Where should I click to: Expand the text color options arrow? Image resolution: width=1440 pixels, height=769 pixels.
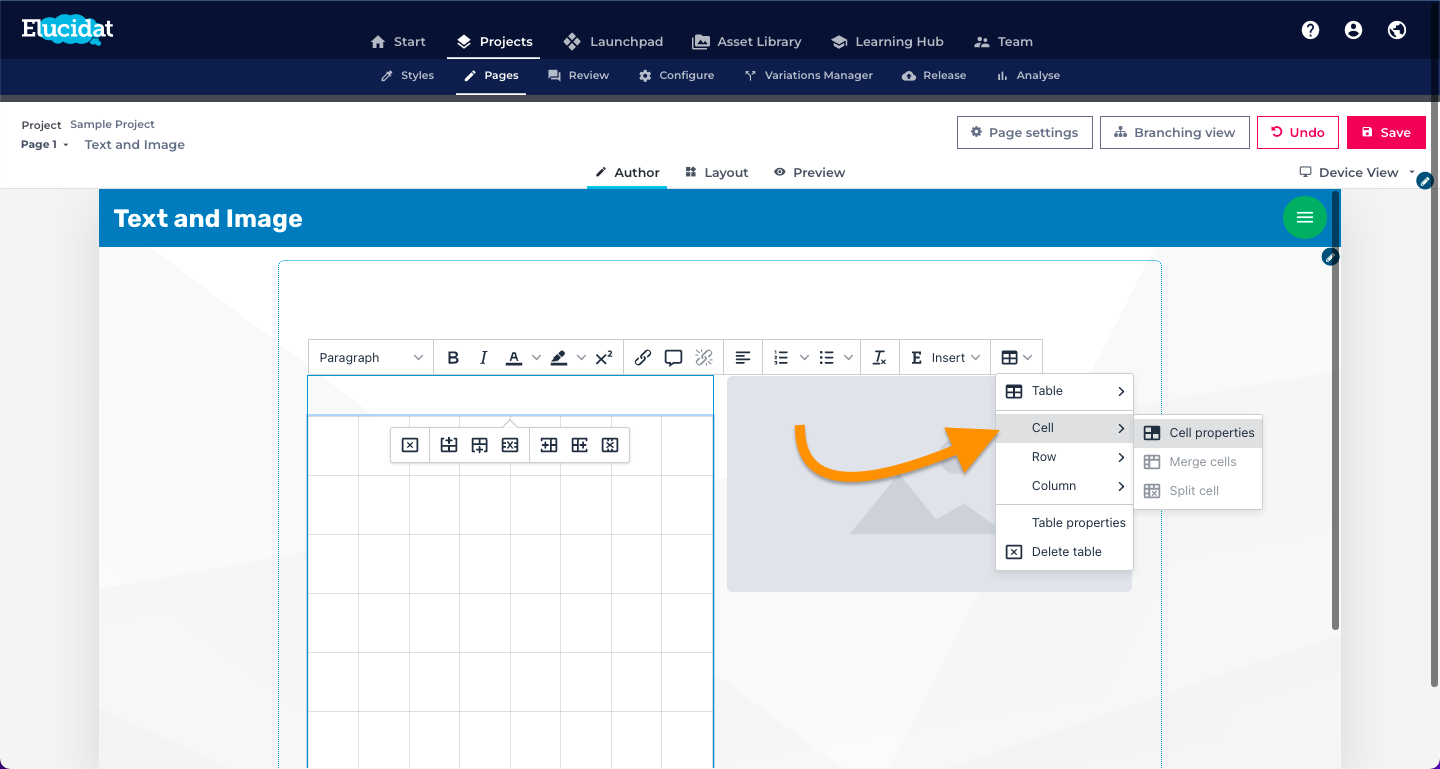536,358
